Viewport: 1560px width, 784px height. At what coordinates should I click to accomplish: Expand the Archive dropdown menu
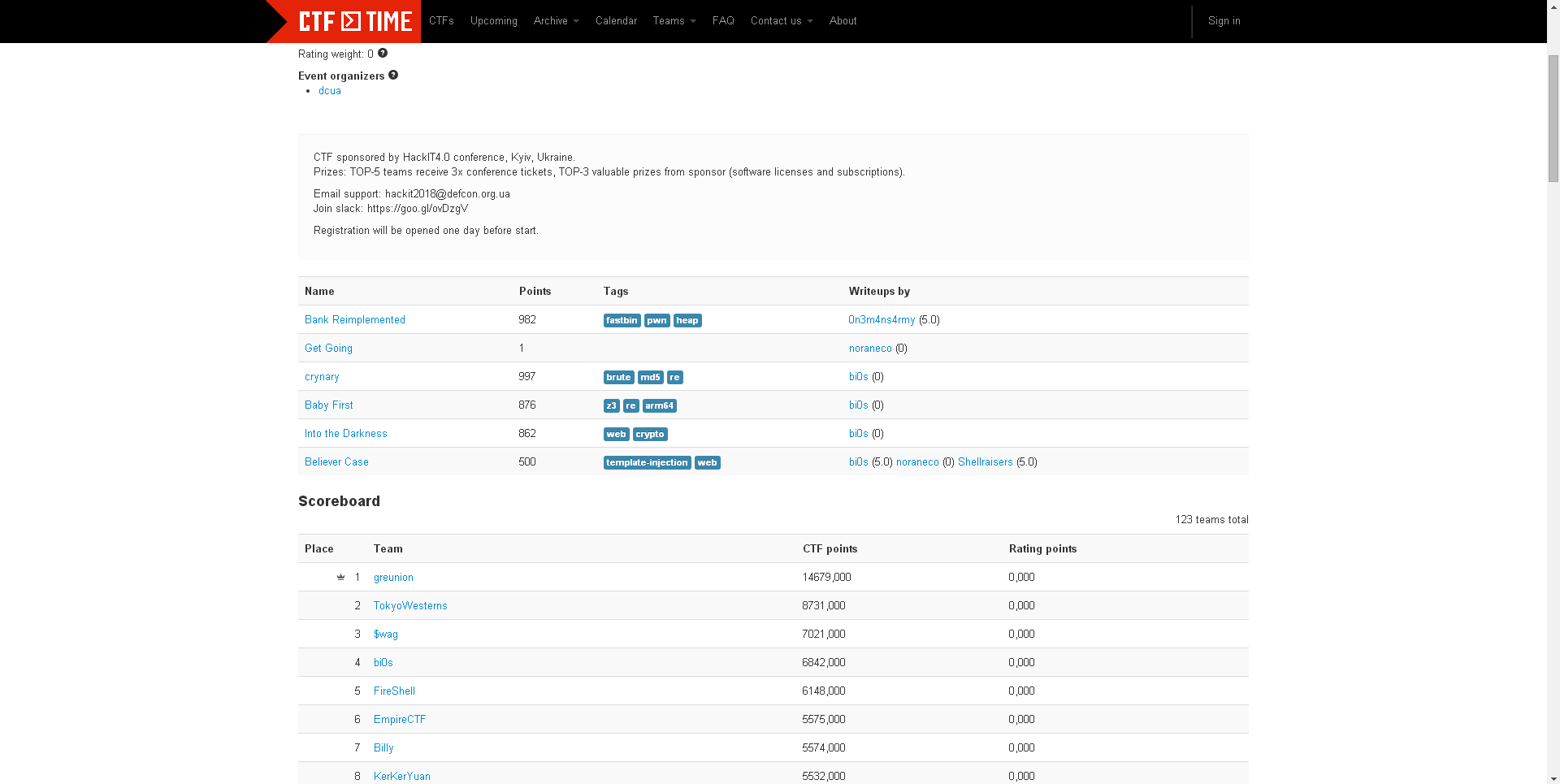556,20
